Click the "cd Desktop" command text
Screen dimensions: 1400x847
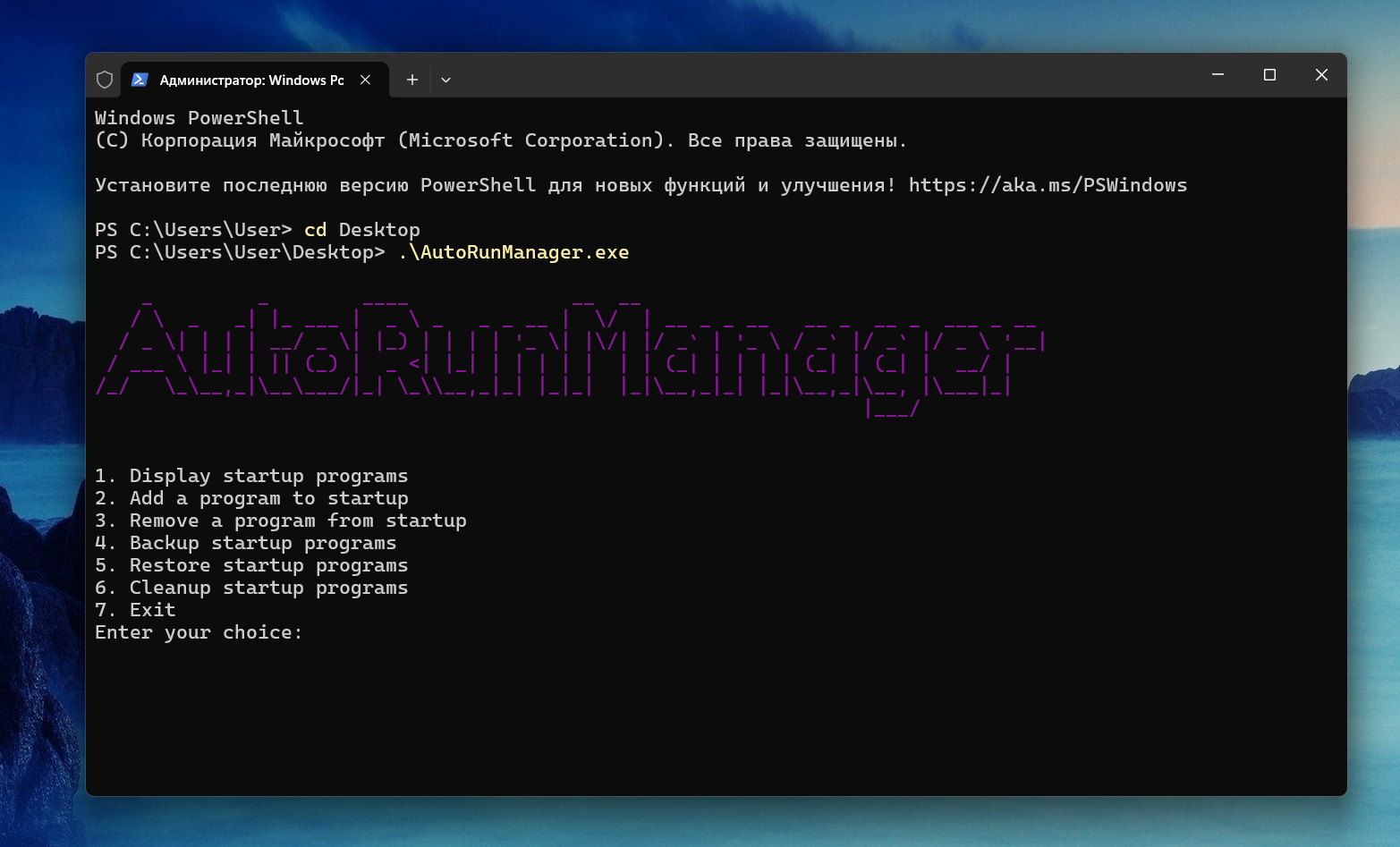pyautogui.click(x=361, y=230)
